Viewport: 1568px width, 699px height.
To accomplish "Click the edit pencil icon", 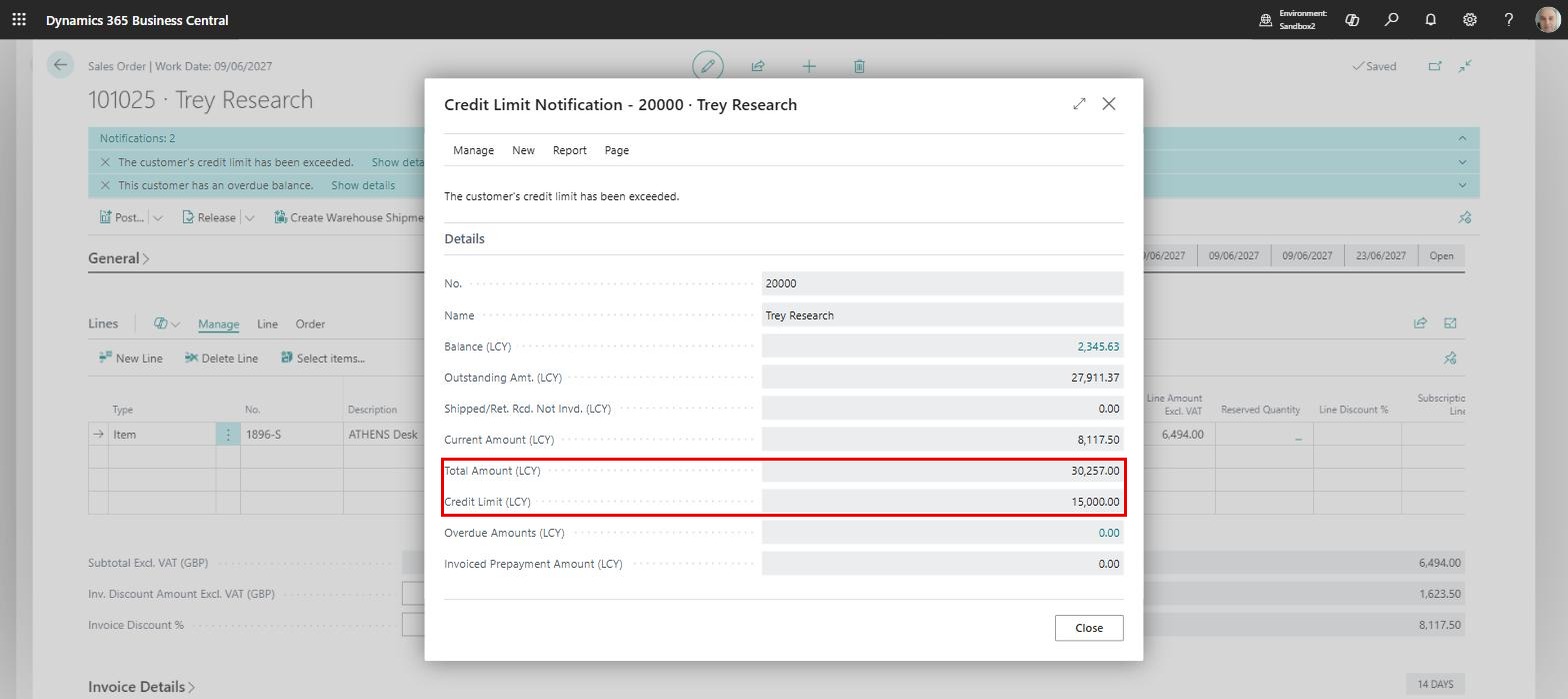I will tap(708, 66).
